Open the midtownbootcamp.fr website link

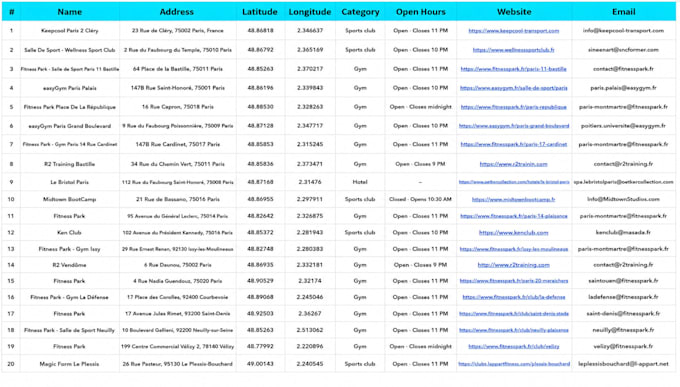click(x=513, y=200)
